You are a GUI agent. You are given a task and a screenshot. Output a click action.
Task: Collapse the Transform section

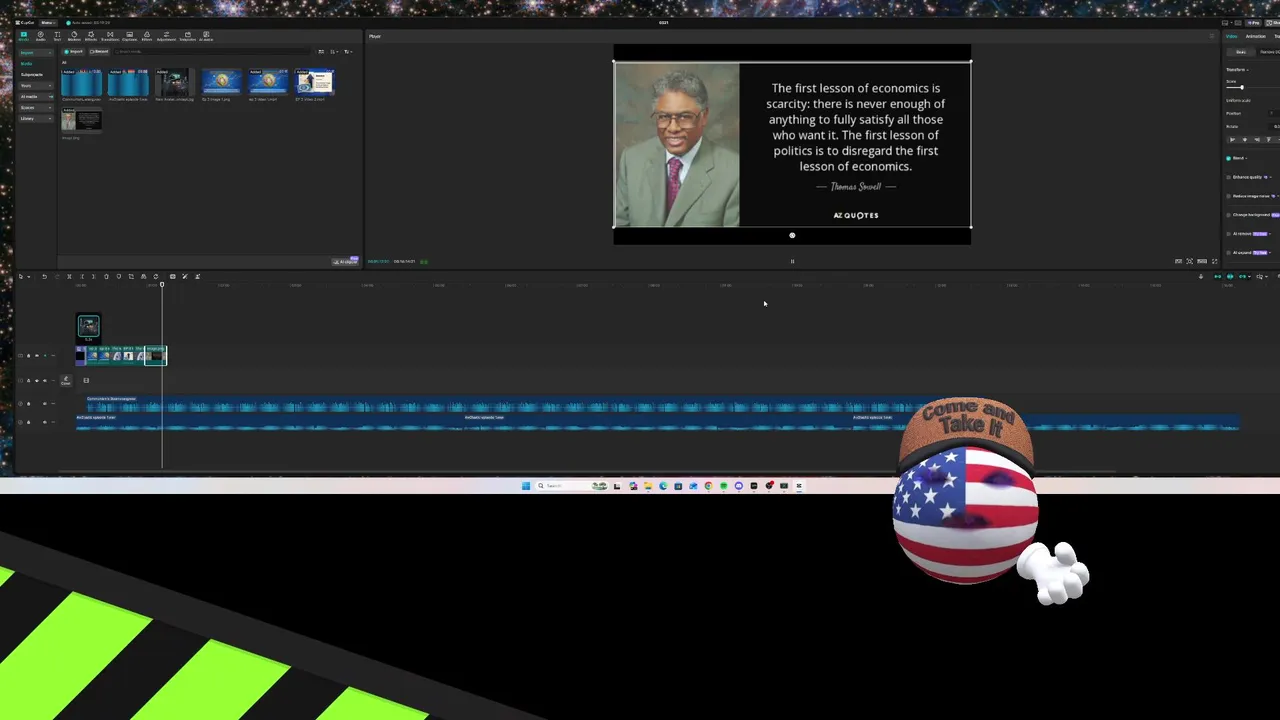pos(1237,70)
